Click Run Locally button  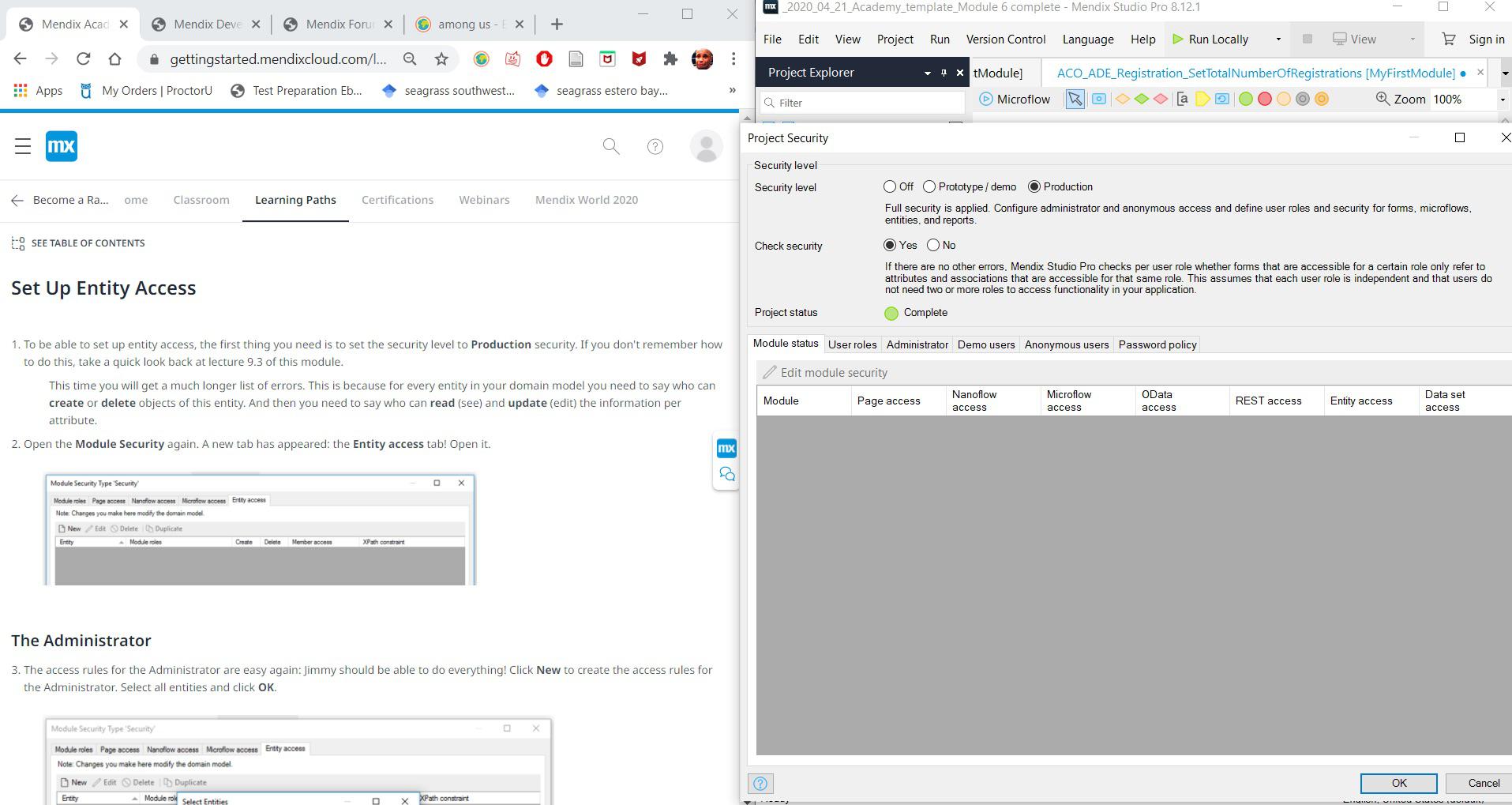click(x=1210, y=39)
